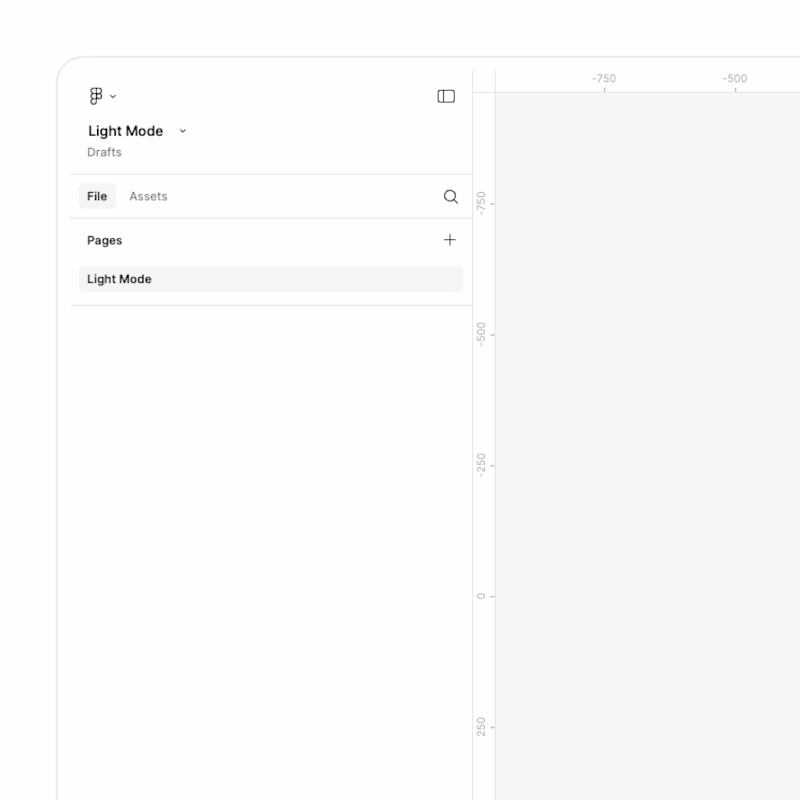The image size is (800, 800).
Task: Click the -500 mark on vertical ruler
Action: coord(481,334)
